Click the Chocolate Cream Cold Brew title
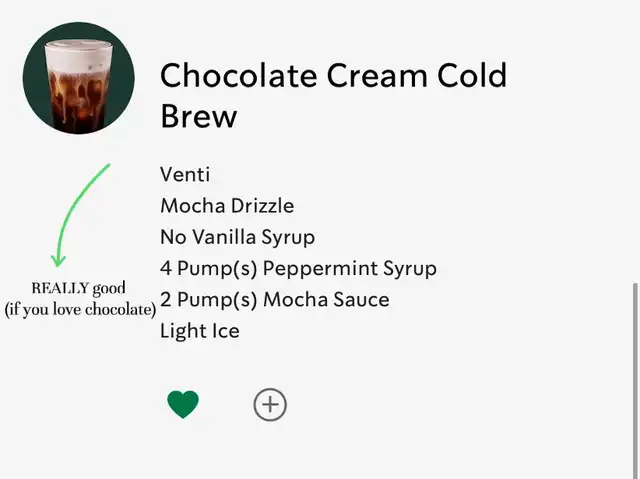This screenshot has height=479, width=640. pos(333,95)
